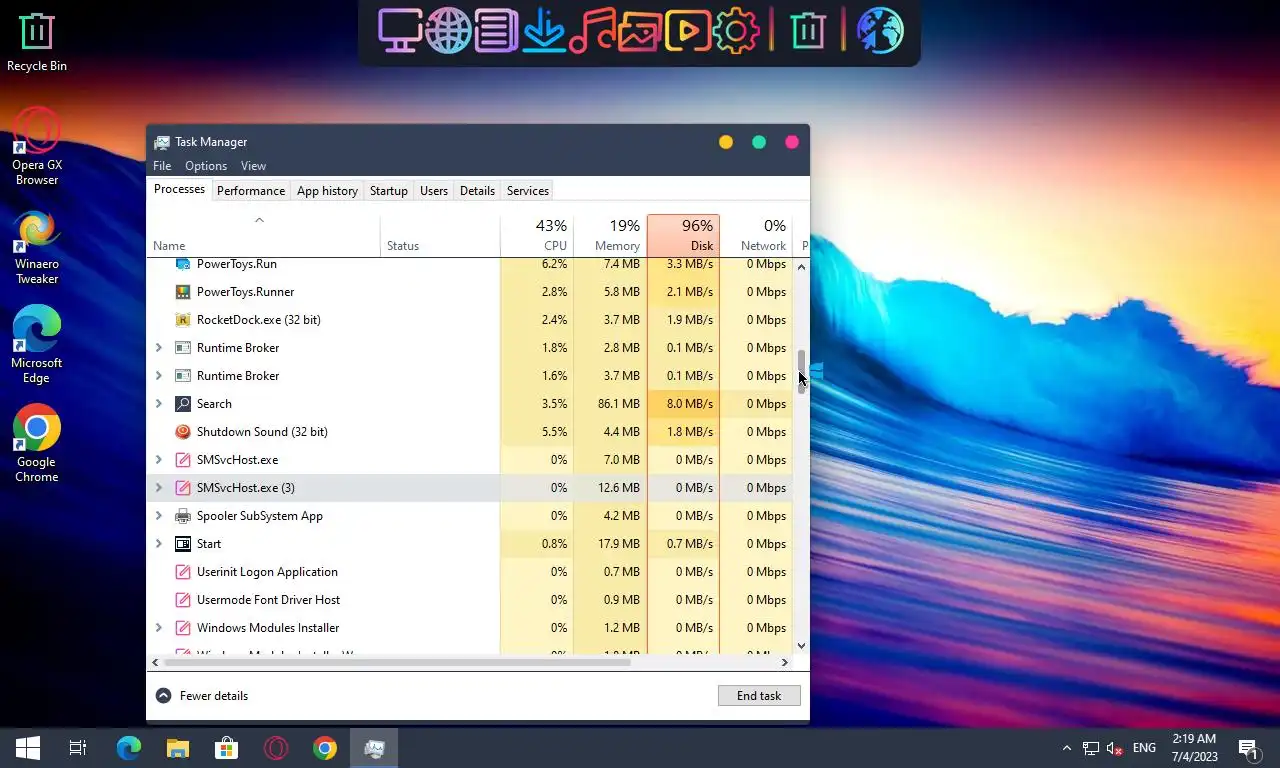Open File Explorer from the taskbar

click(x=178, y=748)
